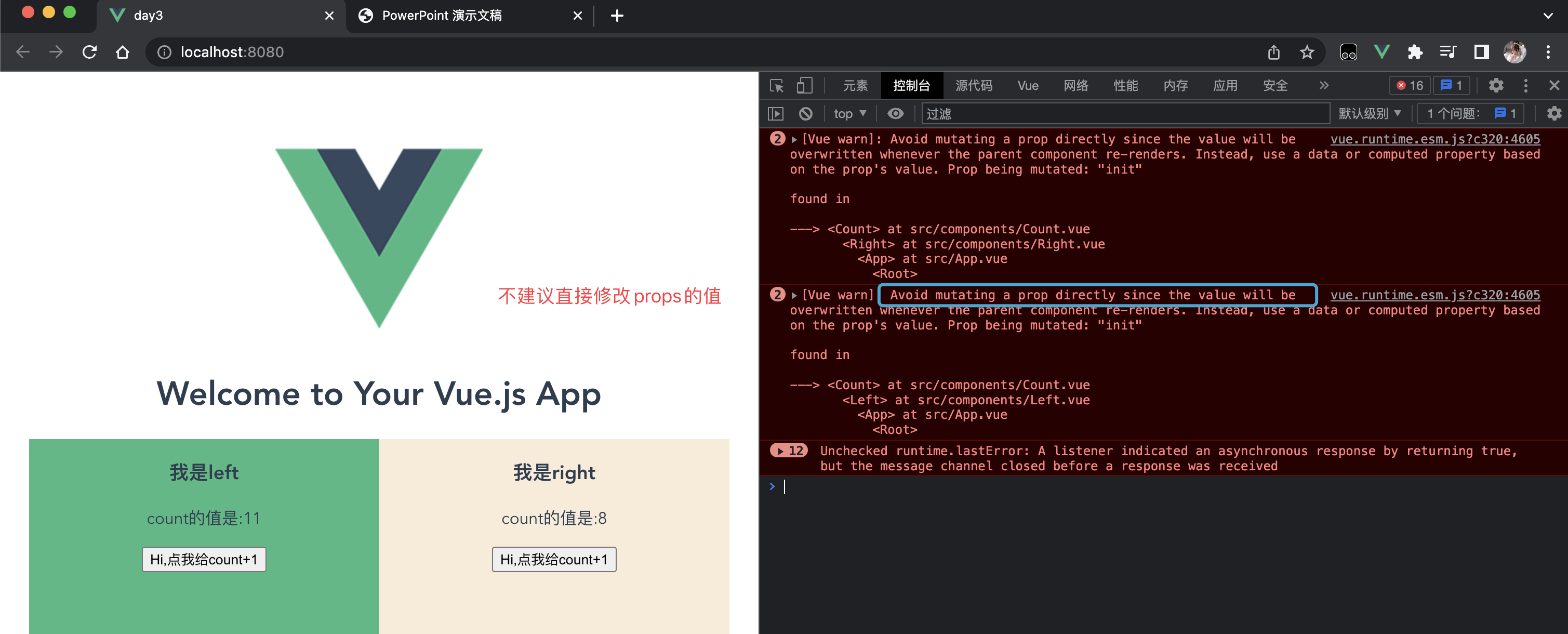Bookmark this page with the star icon
The image size is (1568, 634).
pos(1306,52)
